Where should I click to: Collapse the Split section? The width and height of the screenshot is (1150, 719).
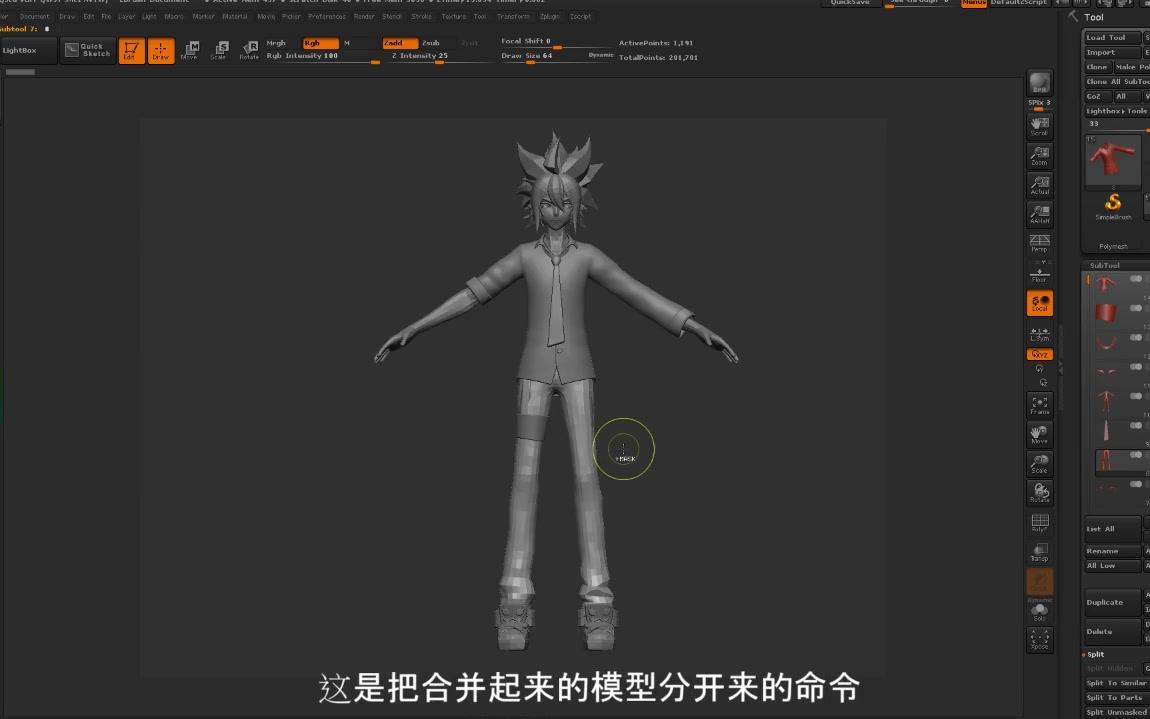coord(1095,654)
